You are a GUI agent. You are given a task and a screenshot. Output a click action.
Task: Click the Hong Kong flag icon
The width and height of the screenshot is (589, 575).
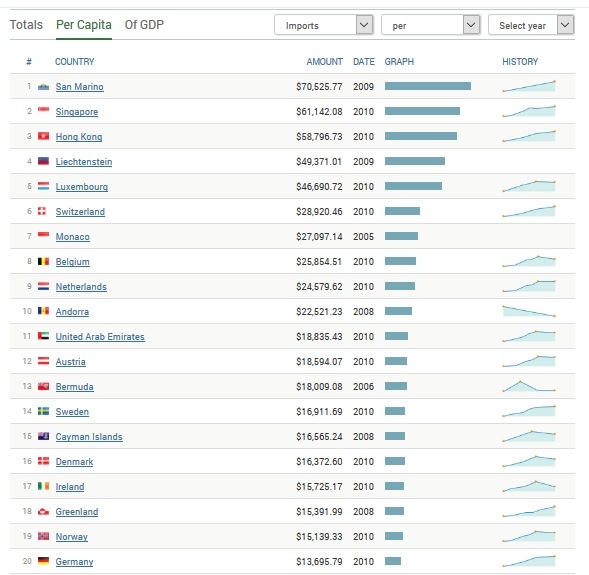click(x=44, y=136)
